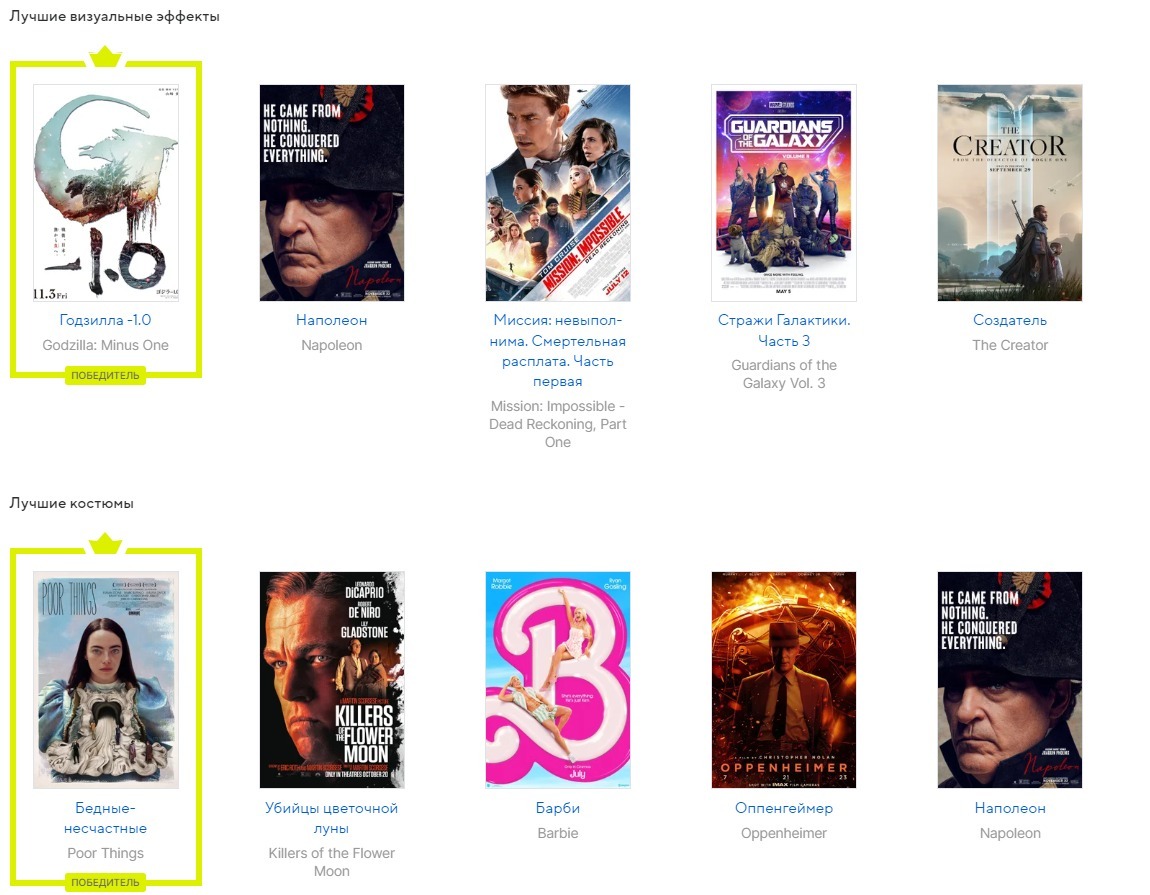Image resolution: width=1150 pixels, height=895 pixels.
Task: Open the Годзилла -1.0 title link
Action: (x=106, y=320)
